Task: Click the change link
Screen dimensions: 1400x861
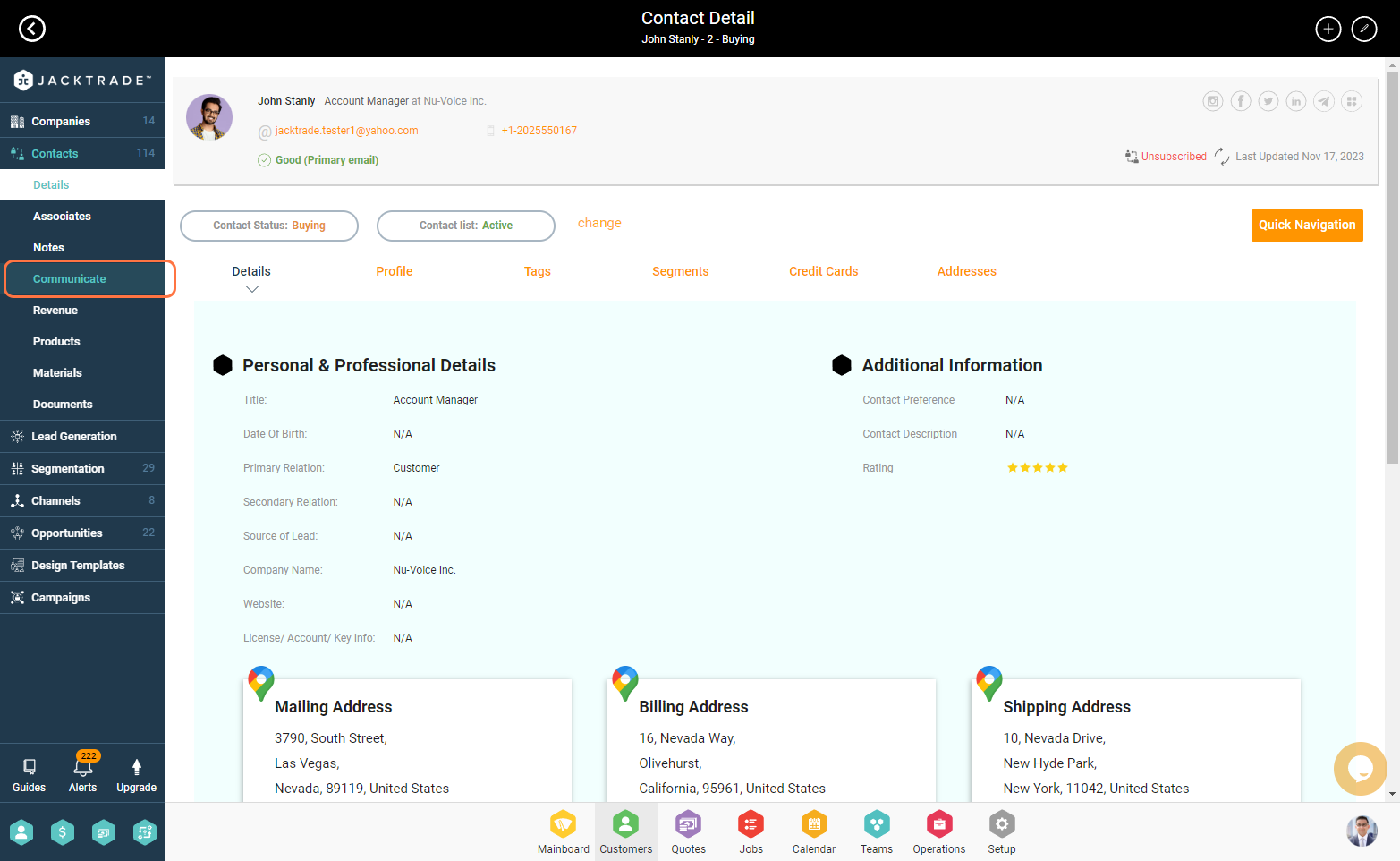Action: (x=599, y=223)
